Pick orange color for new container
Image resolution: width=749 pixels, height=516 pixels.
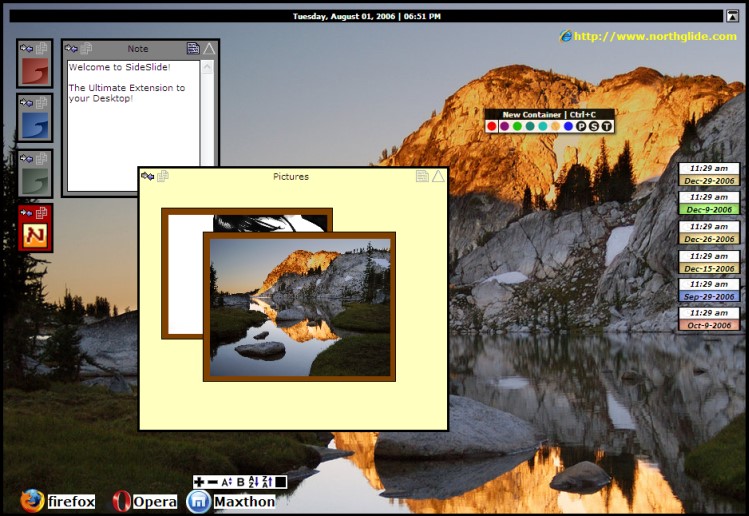(x=555, y=126)
